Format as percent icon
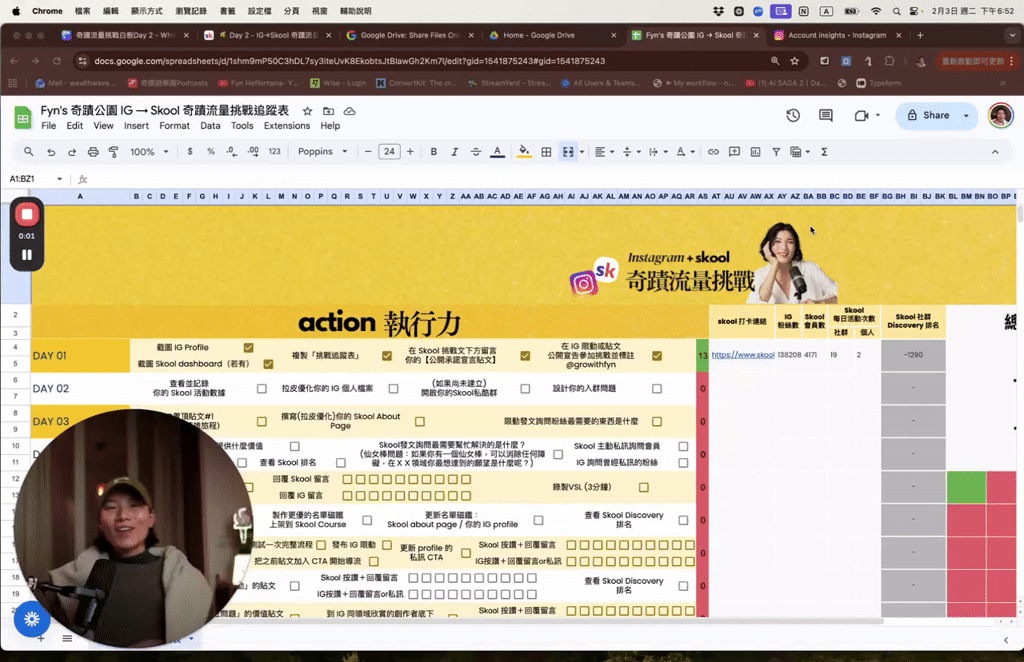The image size is (1024, 662). coord(210,151)
